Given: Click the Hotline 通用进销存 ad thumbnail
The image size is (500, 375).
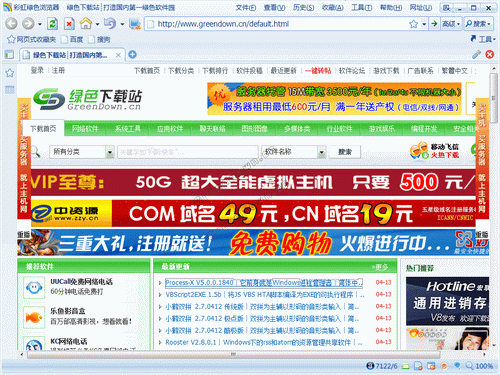Looking at the screenshot, I should coord(447,301).
